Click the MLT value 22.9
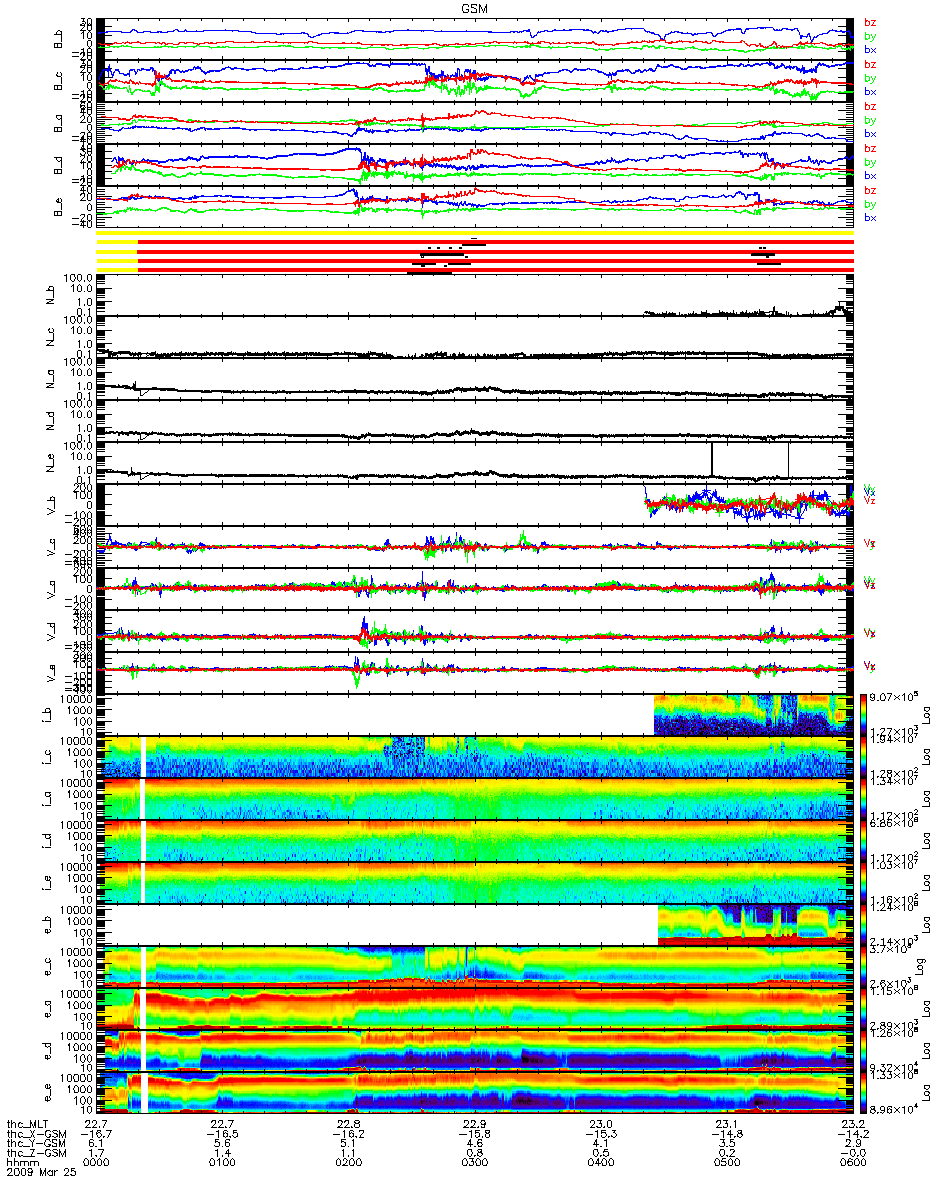This screenshot has height=1200, width=930. coord(475,1125)
